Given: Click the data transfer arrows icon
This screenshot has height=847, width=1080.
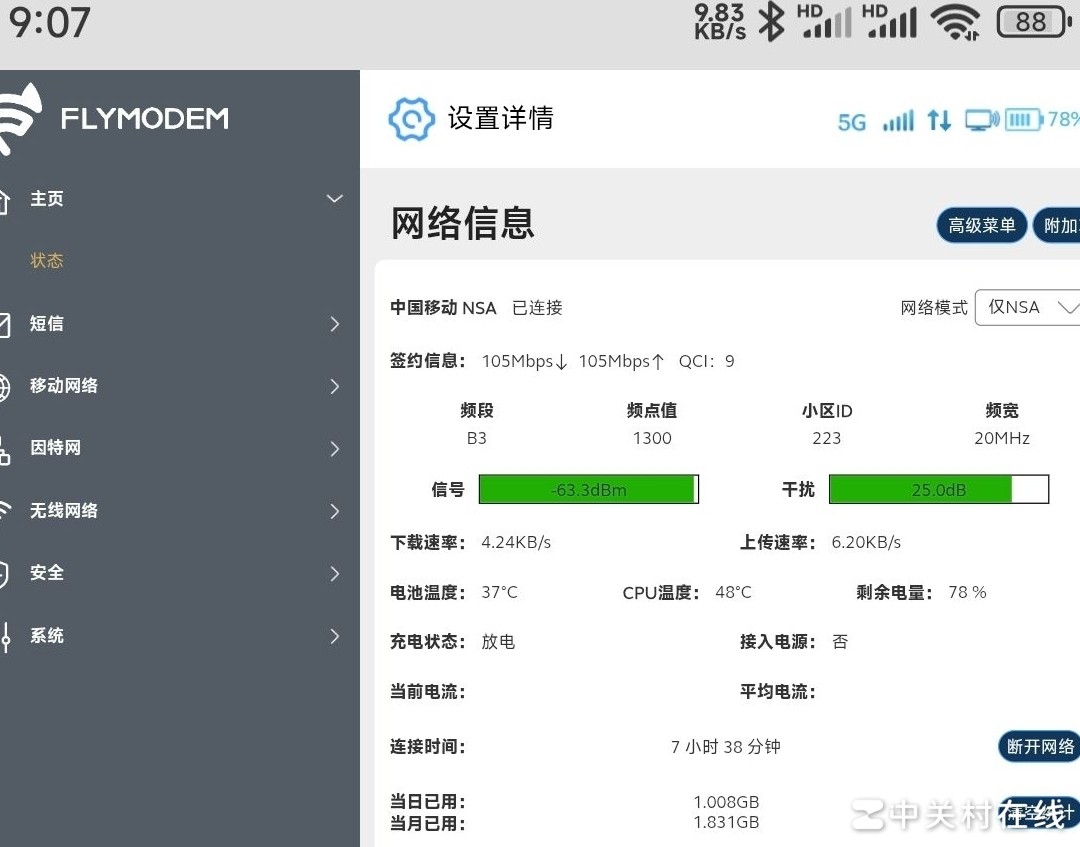Looking at the screenshot, I should pyautogui.click(x=939, y=121).
